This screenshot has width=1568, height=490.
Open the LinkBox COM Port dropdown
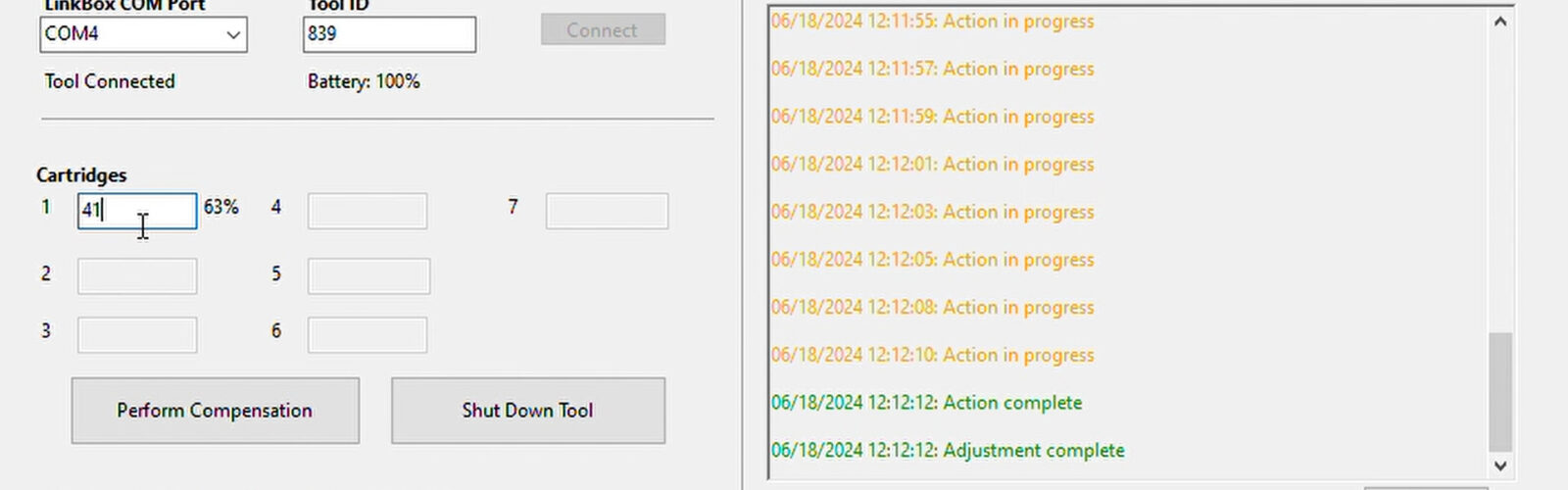point(143,34)
